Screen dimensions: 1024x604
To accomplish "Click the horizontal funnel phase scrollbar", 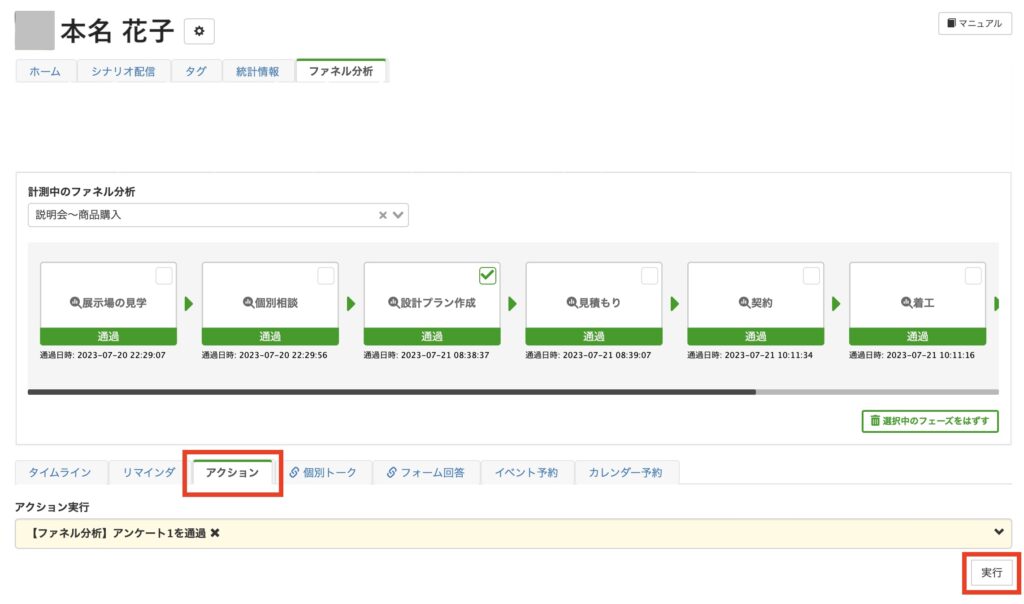I will click(x=391, y=392).
